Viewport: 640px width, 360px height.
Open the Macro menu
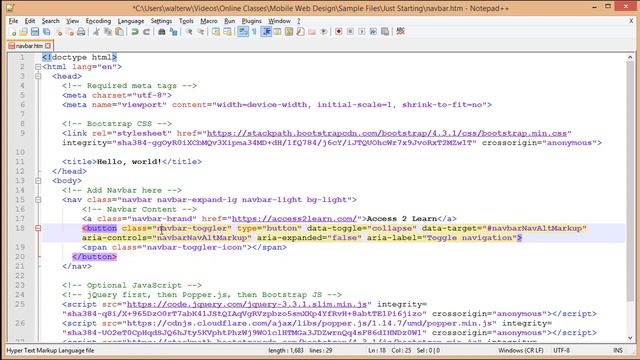click(209, 21)
